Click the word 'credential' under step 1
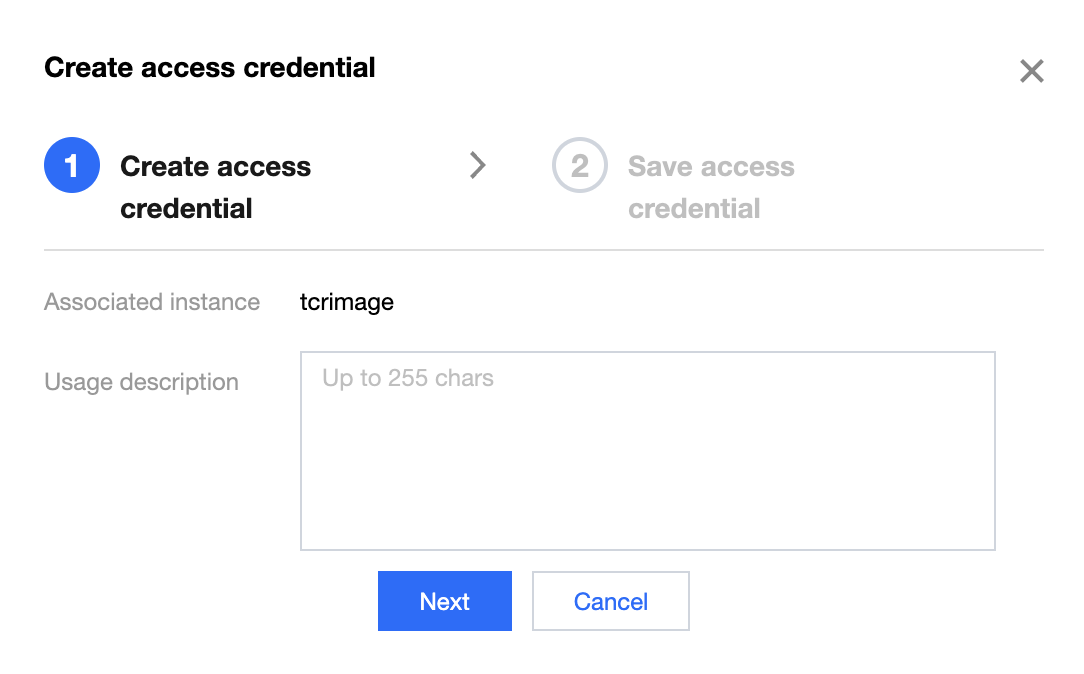The image size is (1084, 674). pyautogui.click(x=186, y=209)
